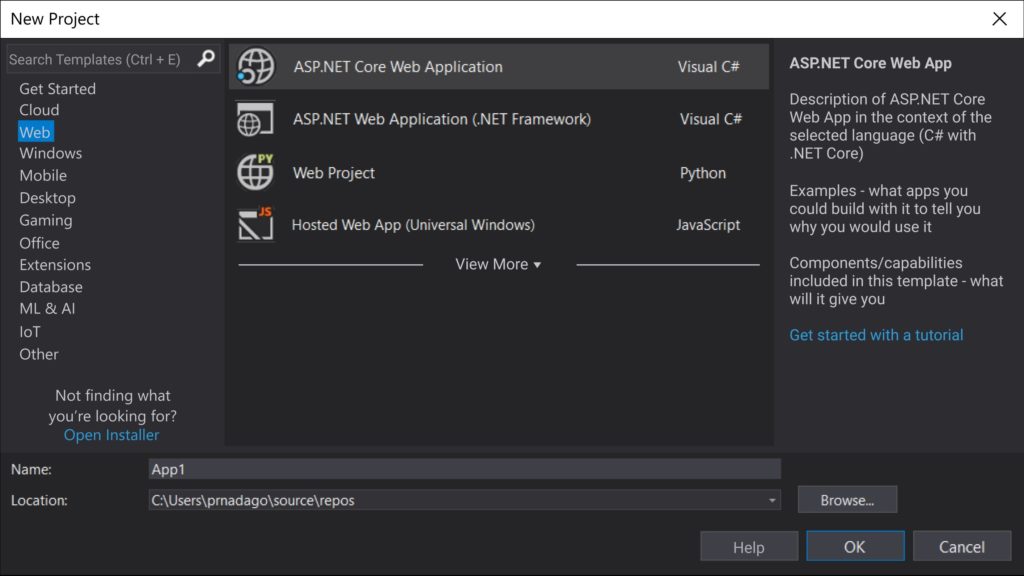Click the Open Installer link

[x=110, y=434]
